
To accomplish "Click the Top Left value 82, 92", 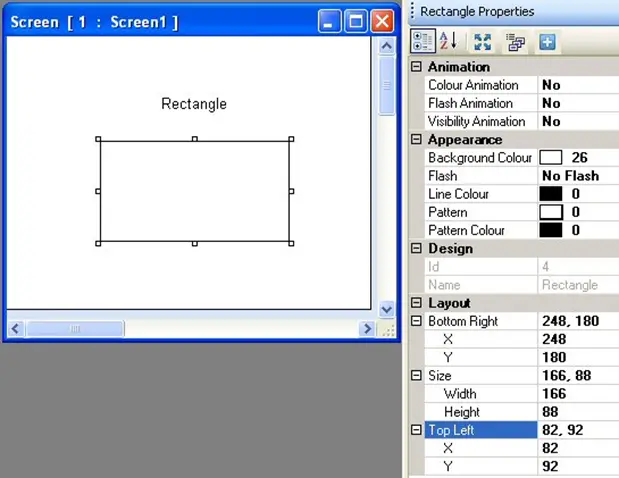I will pos(563,430).
